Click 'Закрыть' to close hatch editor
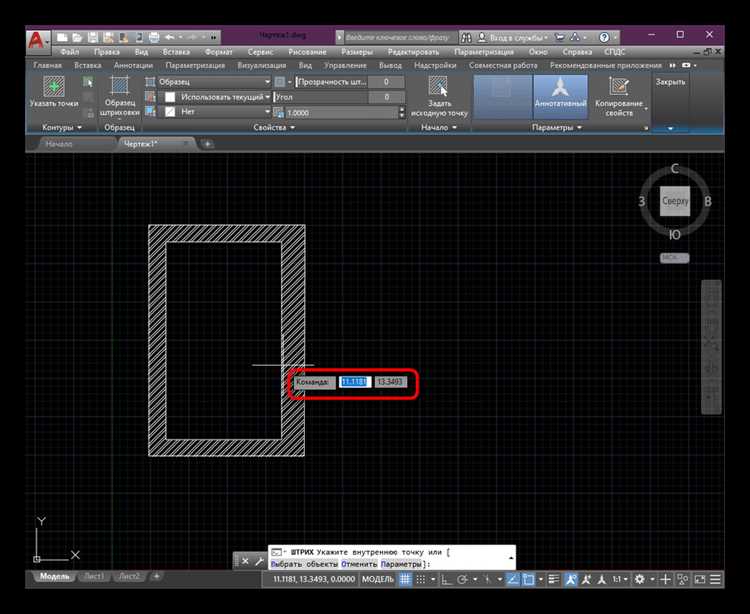 [671, 82]
